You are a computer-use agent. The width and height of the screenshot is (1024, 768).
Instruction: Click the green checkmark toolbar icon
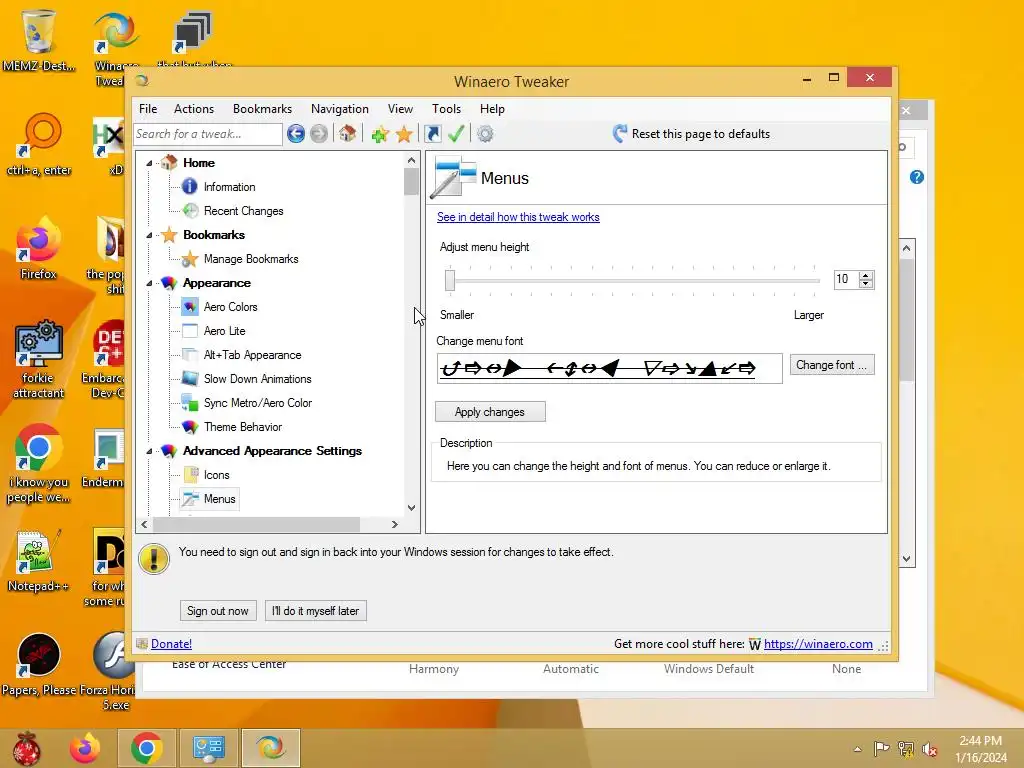456,134
